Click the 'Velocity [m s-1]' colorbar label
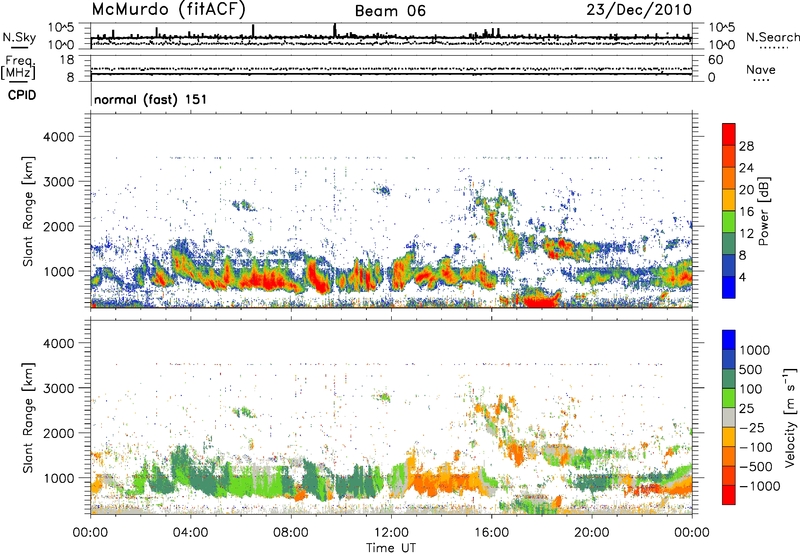This screenshot has width=800, height=554. click(790, 417)
